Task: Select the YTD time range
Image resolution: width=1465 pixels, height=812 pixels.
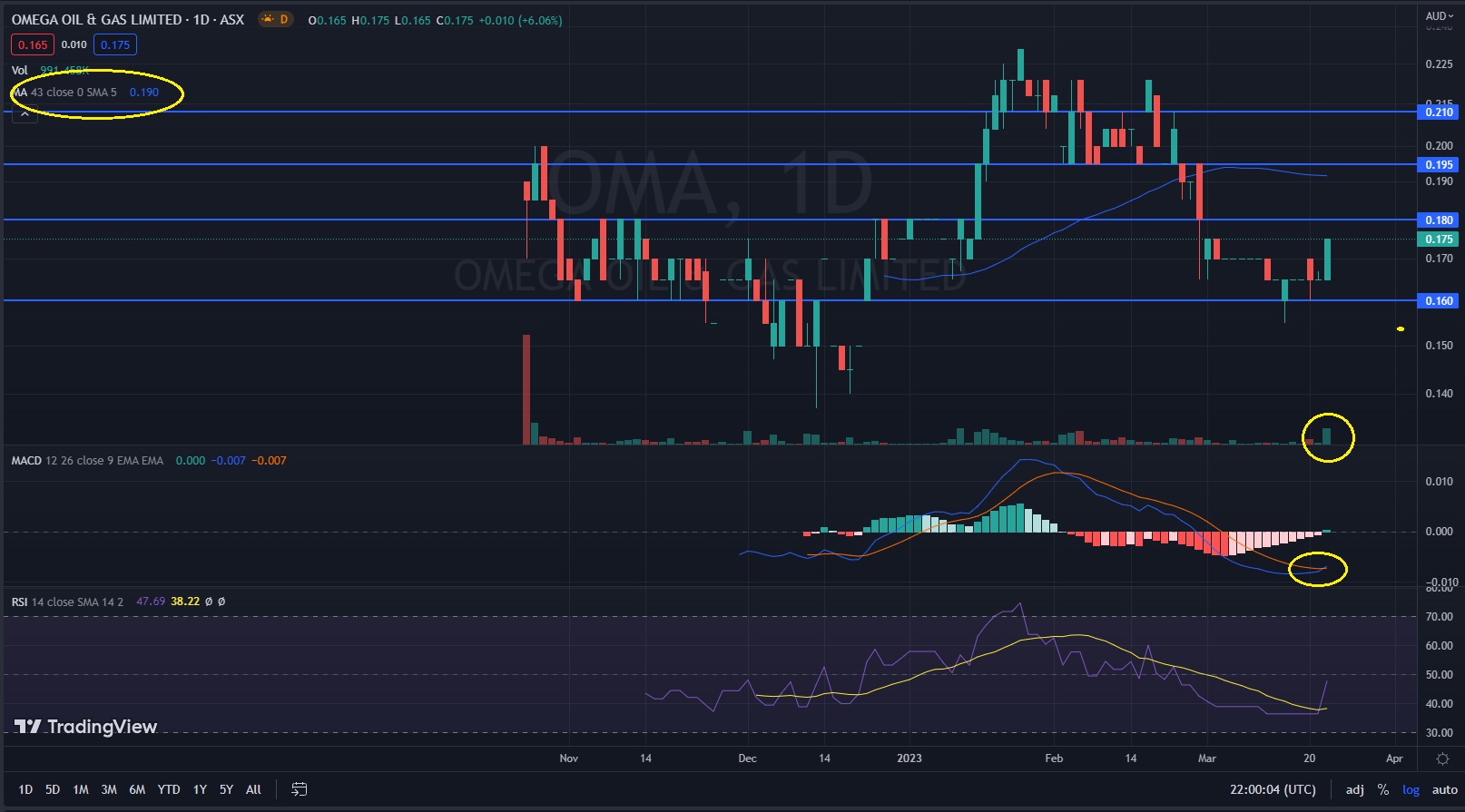Action: [169, 789]
